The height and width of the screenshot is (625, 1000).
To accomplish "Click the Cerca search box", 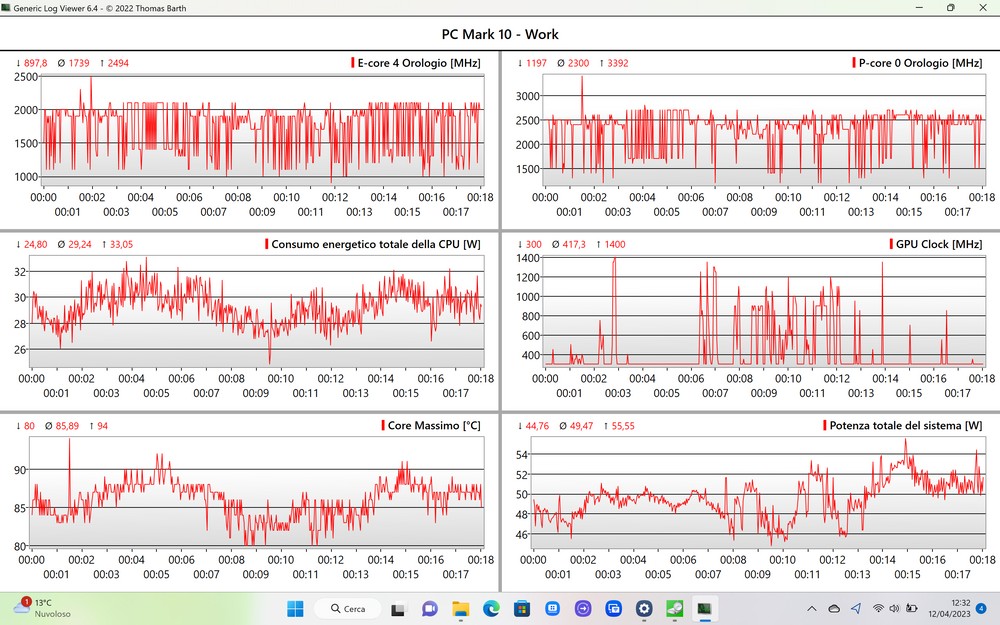I will click(x=348, y=608).
